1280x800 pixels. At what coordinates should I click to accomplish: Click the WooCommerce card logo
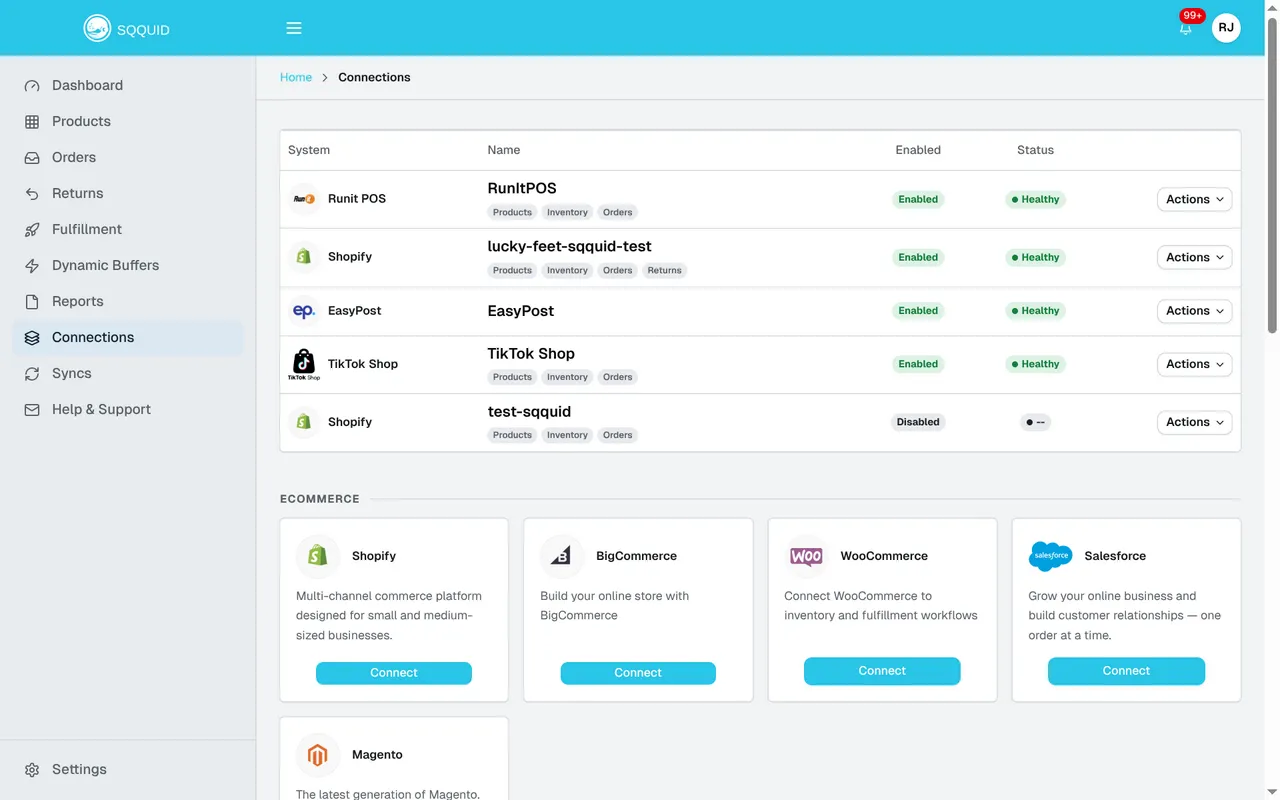pyautogui.click(x=806, y=556)
